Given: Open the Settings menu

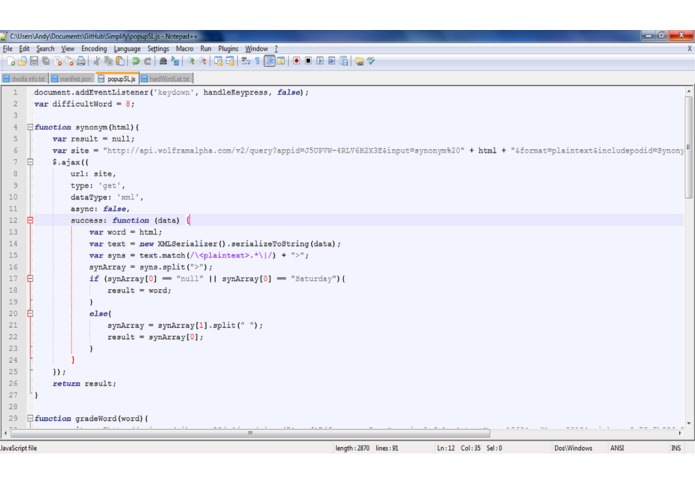Looking at the screenshot, I should click(158, 49).
